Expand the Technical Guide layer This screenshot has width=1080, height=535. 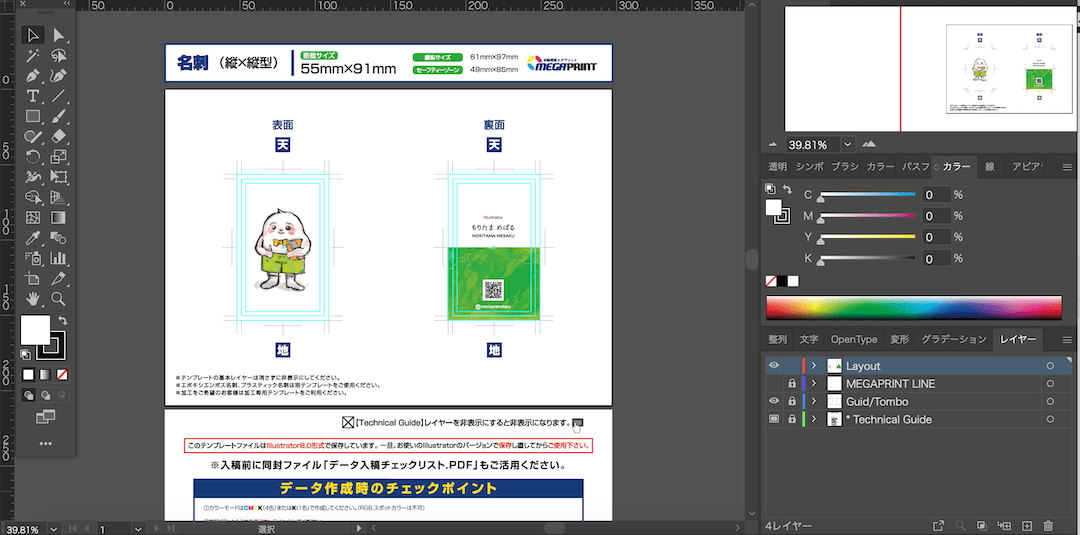(814, 419)
